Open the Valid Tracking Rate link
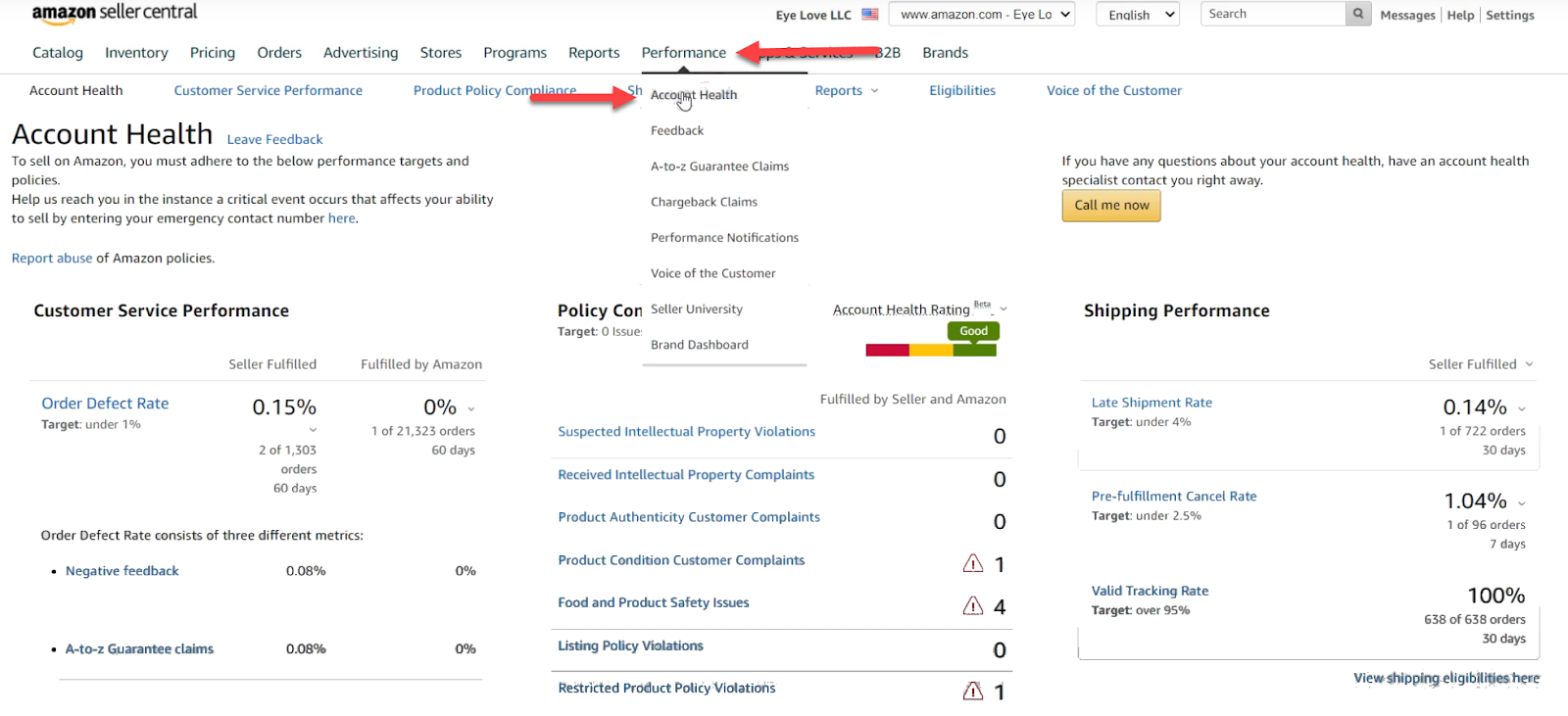This screenshot has width=1568, height=716. (x=1150, y=592)
